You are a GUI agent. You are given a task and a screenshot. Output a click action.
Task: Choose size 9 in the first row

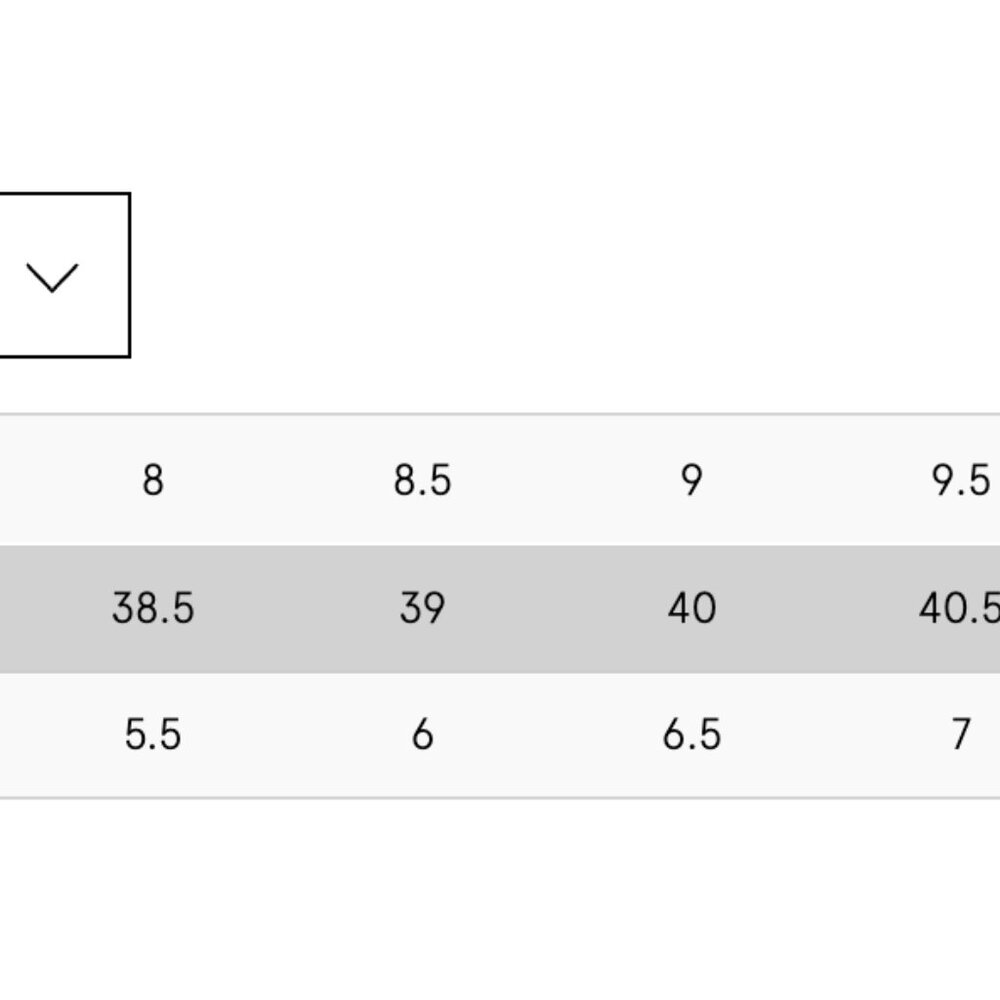pyautogui.click(x=691, y=481)
